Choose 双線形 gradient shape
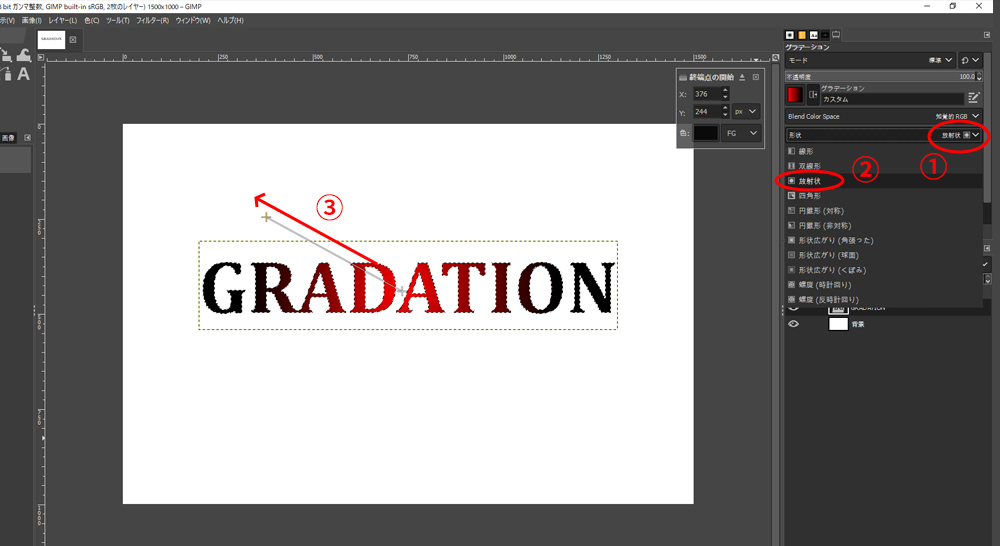 (883, 166)
